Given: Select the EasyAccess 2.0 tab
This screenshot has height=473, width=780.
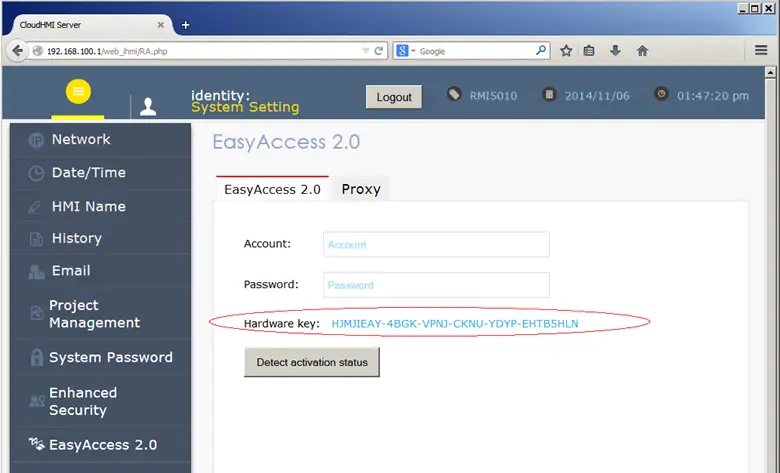Looking at the screenshot, I should pyautogui.click(x=272, y=189).
